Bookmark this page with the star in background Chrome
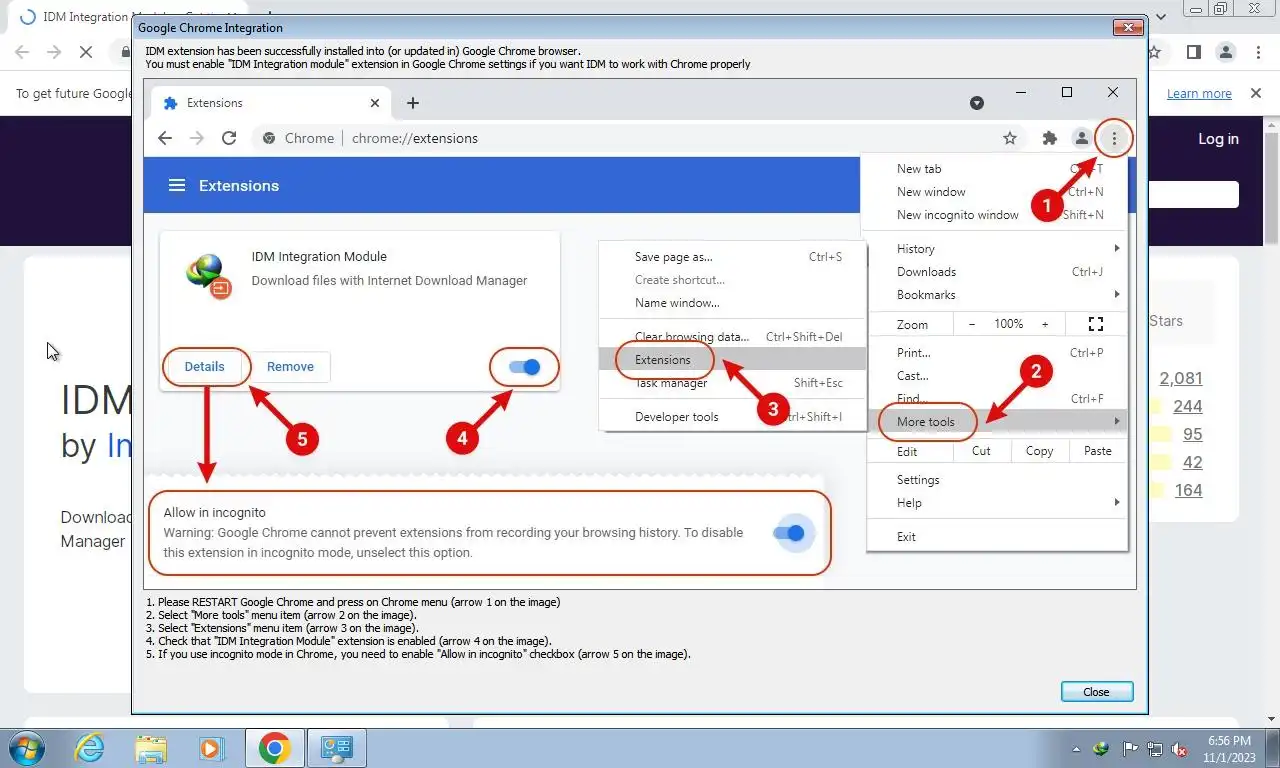Viewport: 1280px width, 768px height. [x=1155, y=52]
